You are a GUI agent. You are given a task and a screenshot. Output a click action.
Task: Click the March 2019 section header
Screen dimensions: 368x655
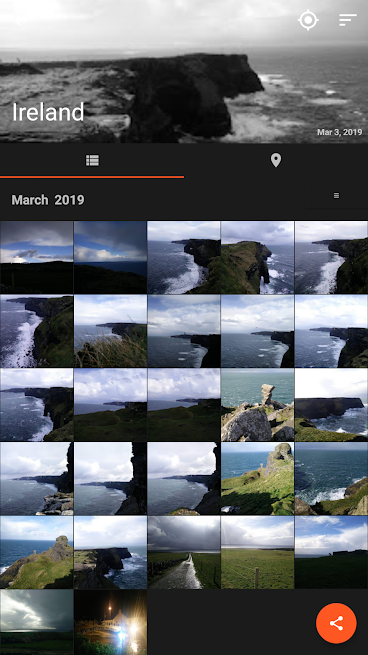48,200
